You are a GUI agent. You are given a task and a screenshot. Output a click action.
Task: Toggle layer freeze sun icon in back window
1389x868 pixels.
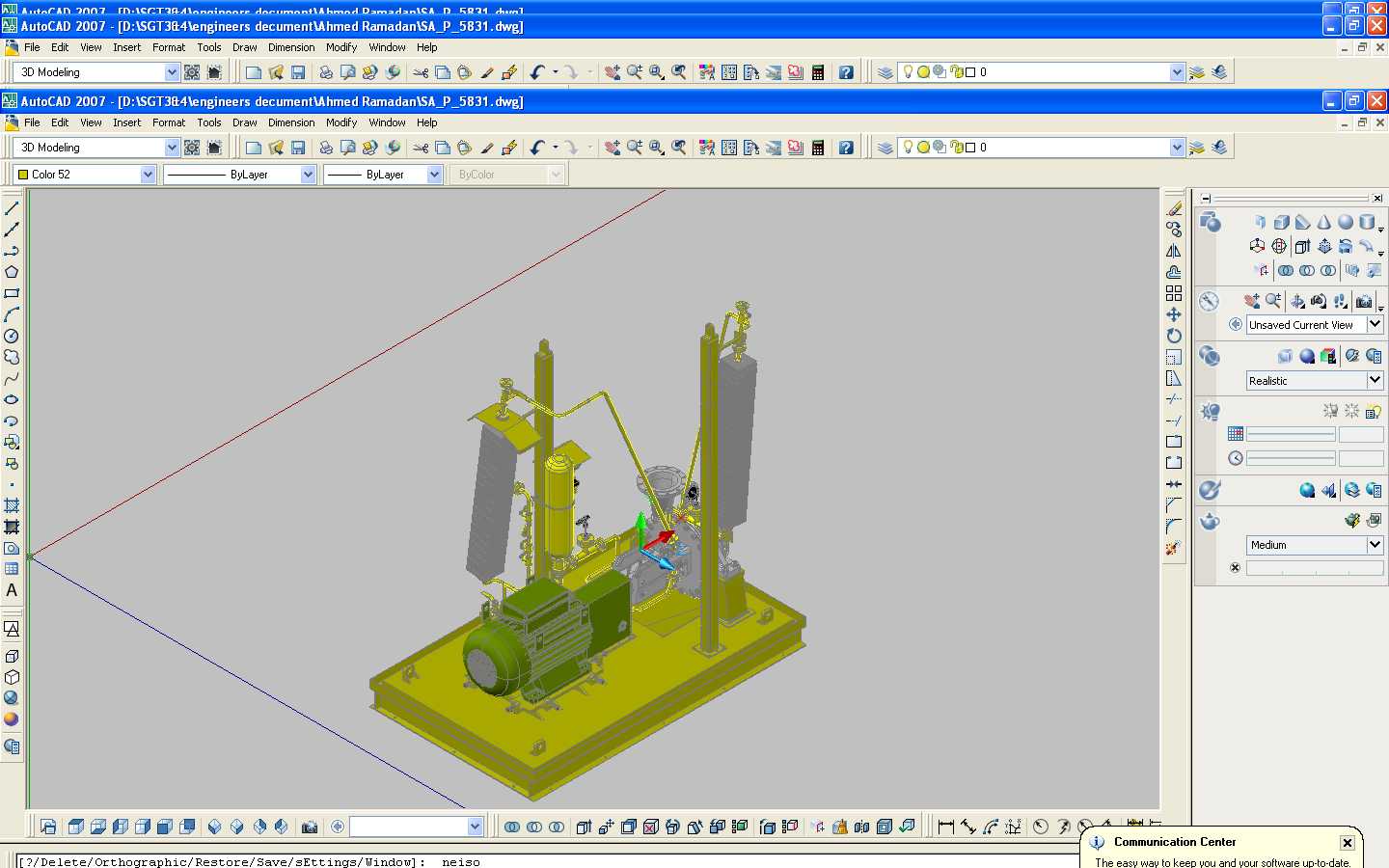coord(923,72)
